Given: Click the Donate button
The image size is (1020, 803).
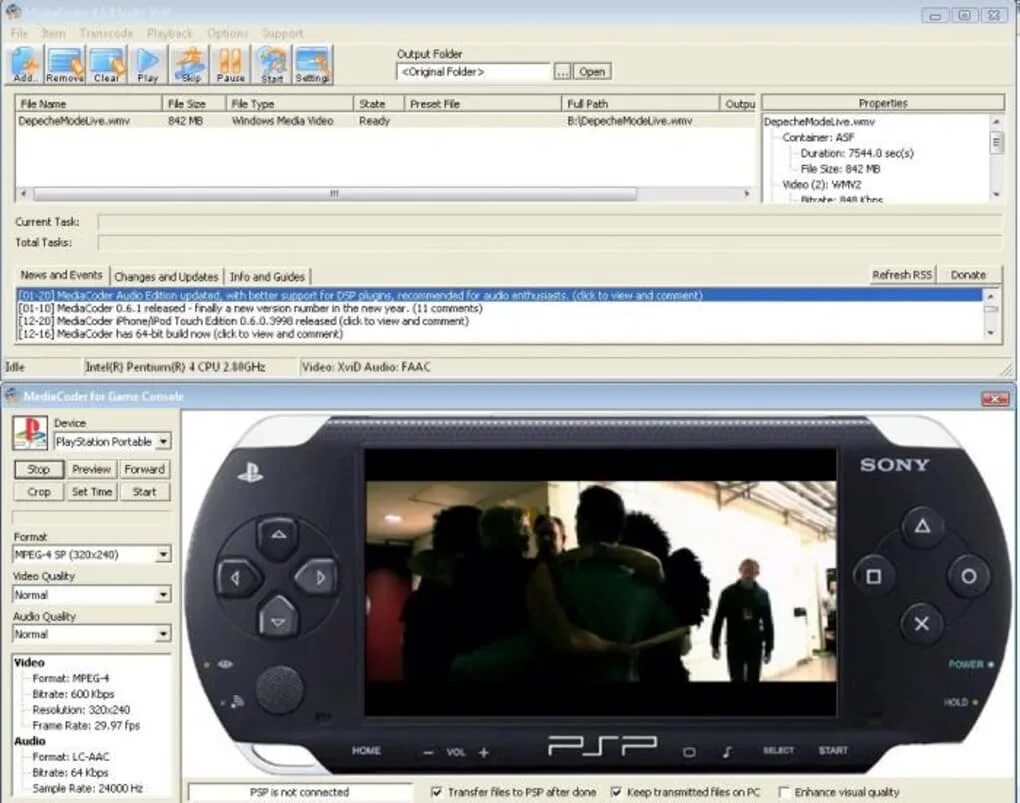Looking at the screenshot, I should tap(968, 275).
